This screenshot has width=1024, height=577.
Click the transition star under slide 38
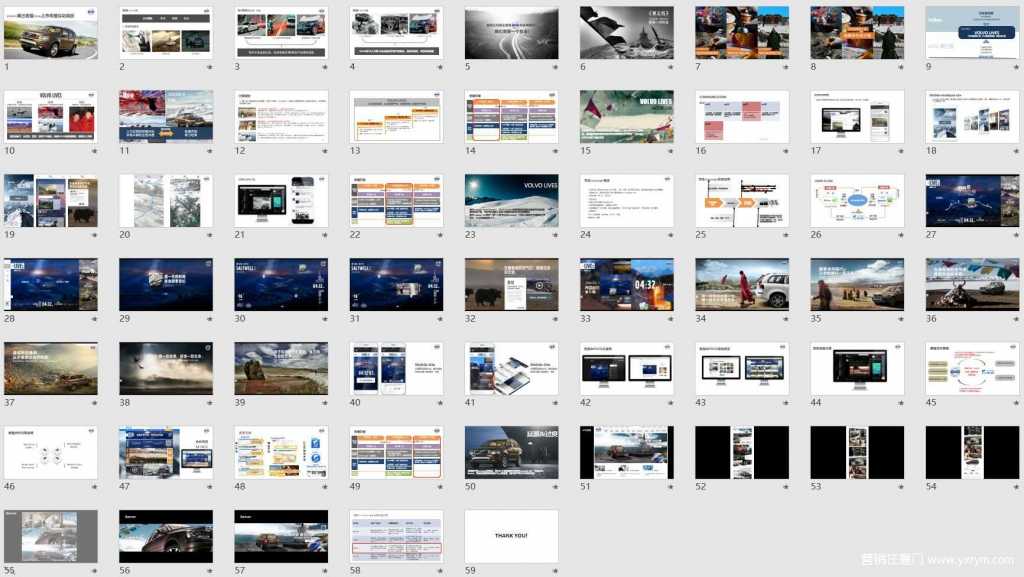pyautogui.click(x=210, y=403)
